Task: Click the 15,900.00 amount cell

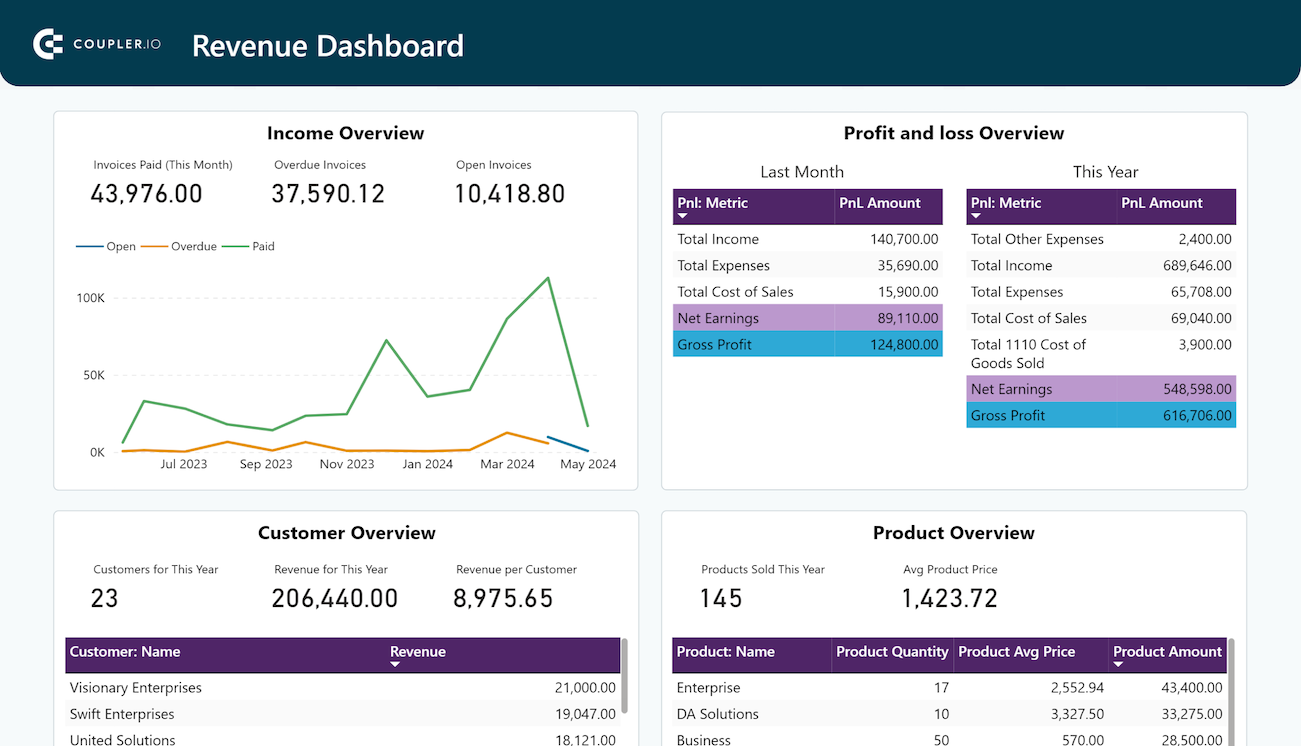Action: [x=908, y=292]
